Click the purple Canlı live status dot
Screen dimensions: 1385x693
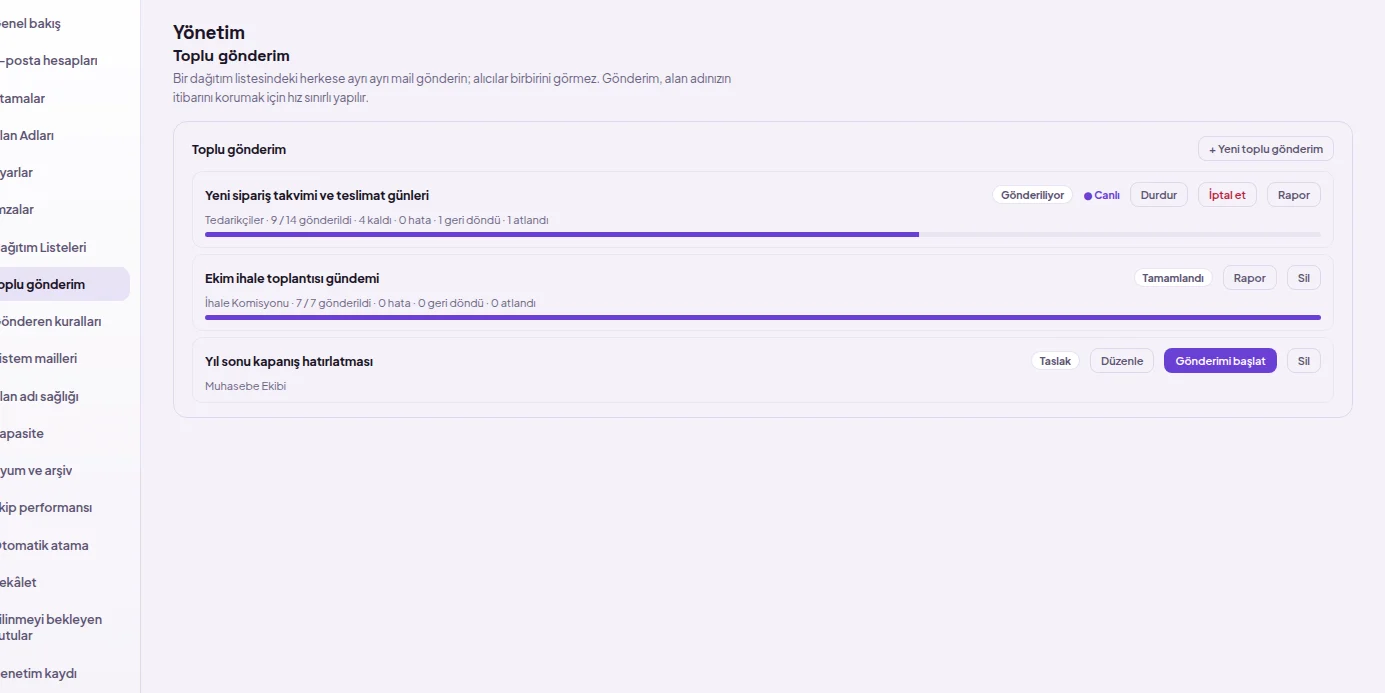pyautogui.click(x=1088, y=196)
